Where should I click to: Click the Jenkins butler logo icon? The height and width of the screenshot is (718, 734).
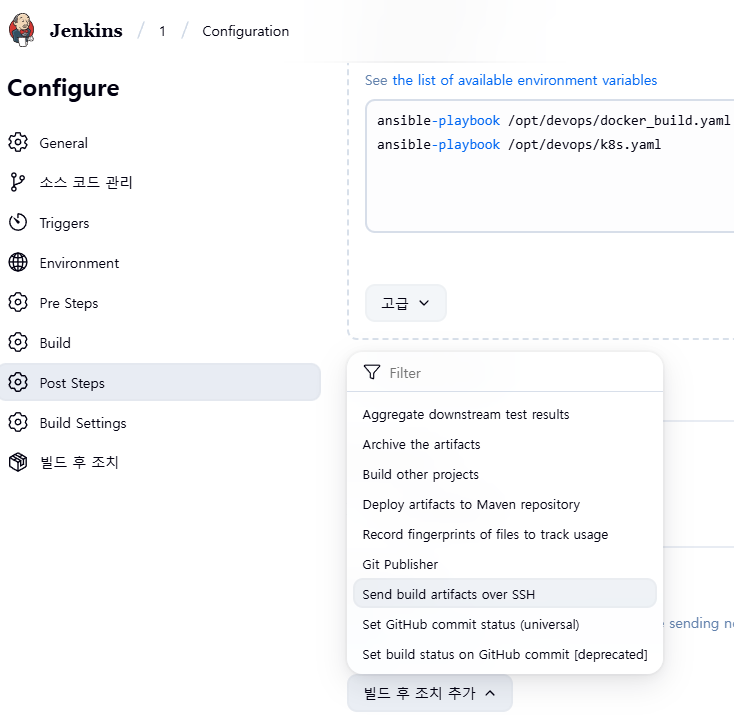pos(22,30)
